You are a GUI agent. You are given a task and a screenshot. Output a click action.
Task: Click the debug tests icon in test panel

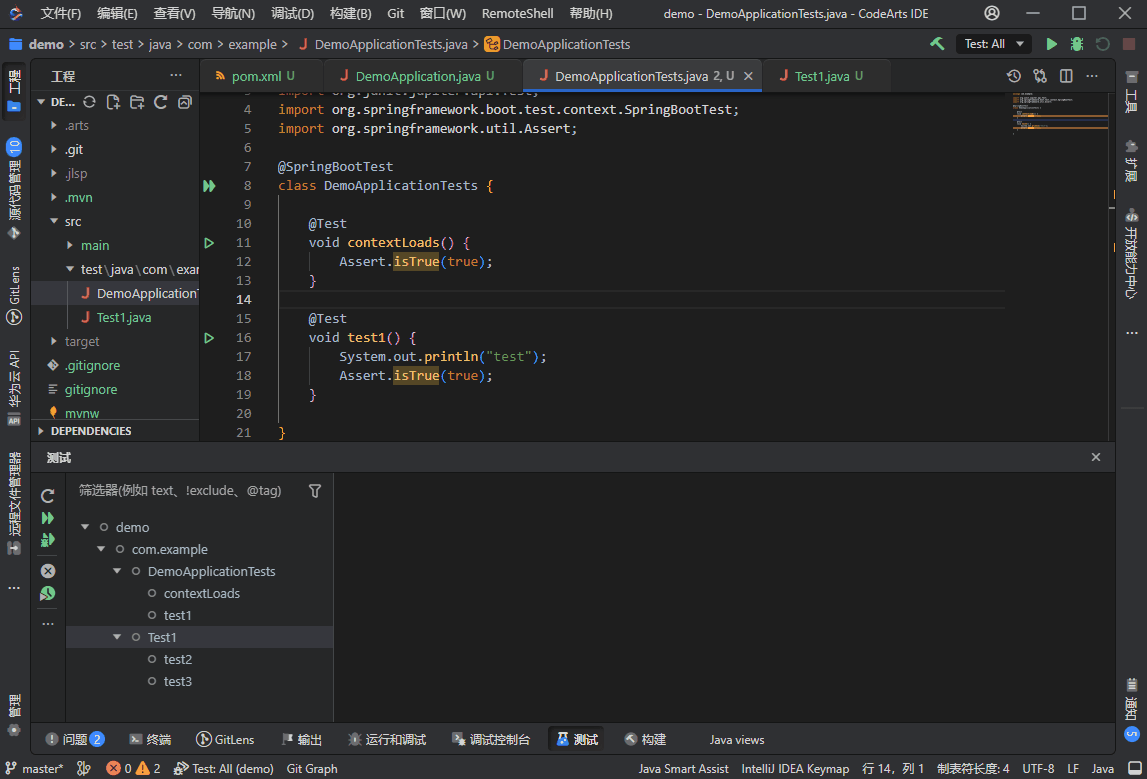click(47, 540)
